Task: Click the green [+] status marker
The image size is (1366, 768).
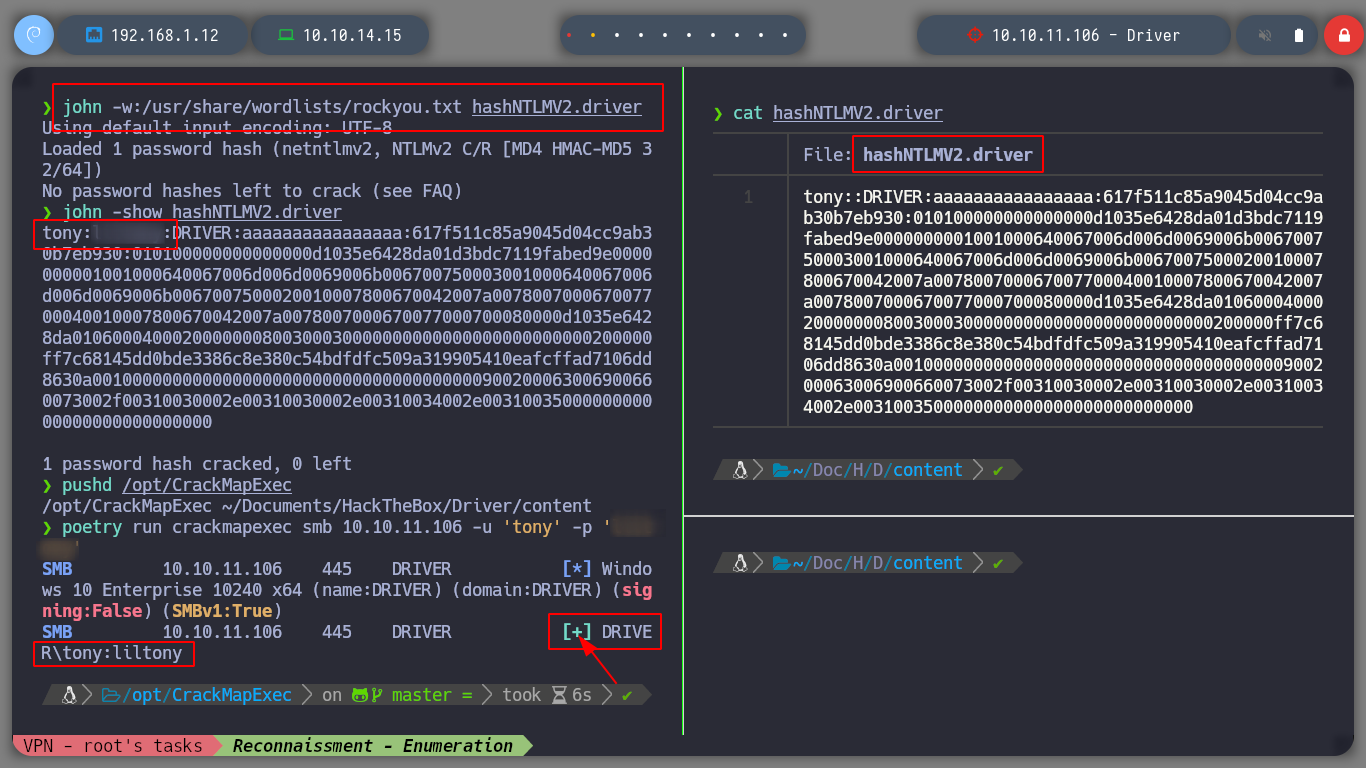Action: 577,631
